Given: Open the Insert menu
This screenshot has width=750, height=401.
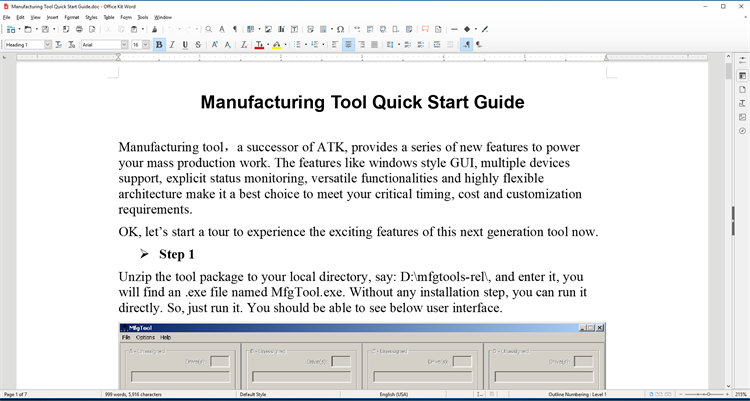Looking at the screenshot, I should click(x=53, y=17).
